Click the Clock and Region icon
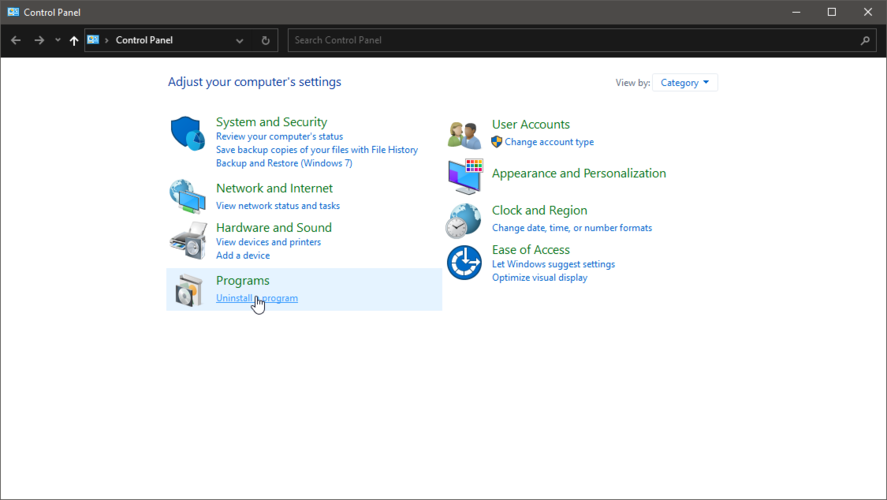The height and width of the screenshot is (500, 887). 464,220
